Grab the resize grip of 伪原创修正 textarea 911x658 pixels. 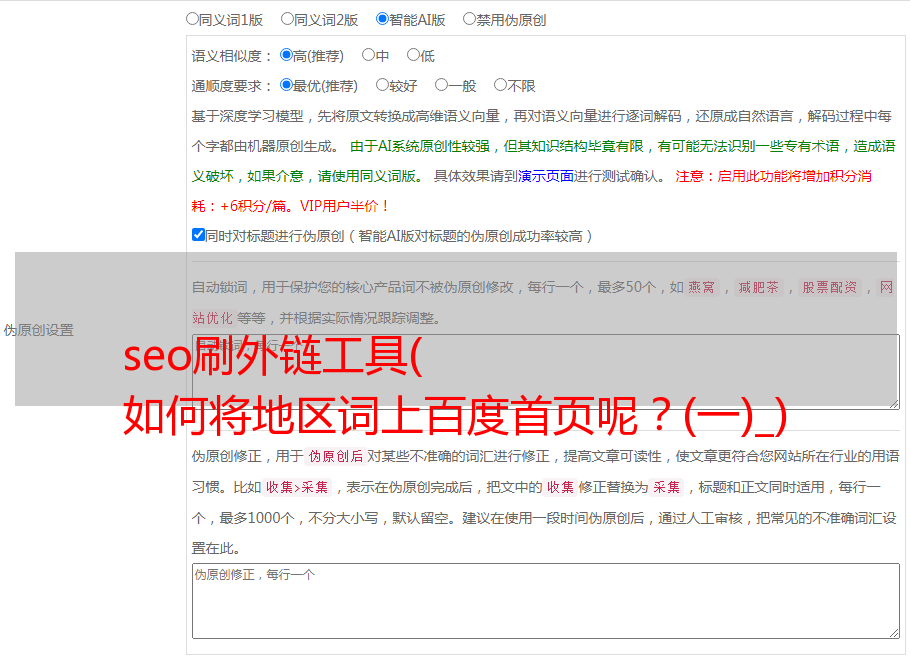coord(894,633)
